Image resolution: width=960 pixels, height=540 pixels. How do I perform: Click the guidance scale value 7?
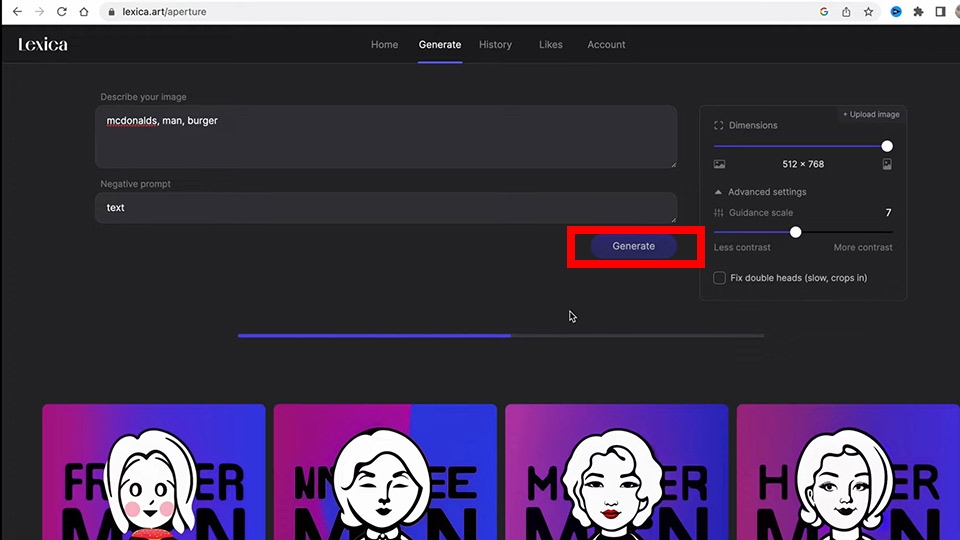(888, 212)
